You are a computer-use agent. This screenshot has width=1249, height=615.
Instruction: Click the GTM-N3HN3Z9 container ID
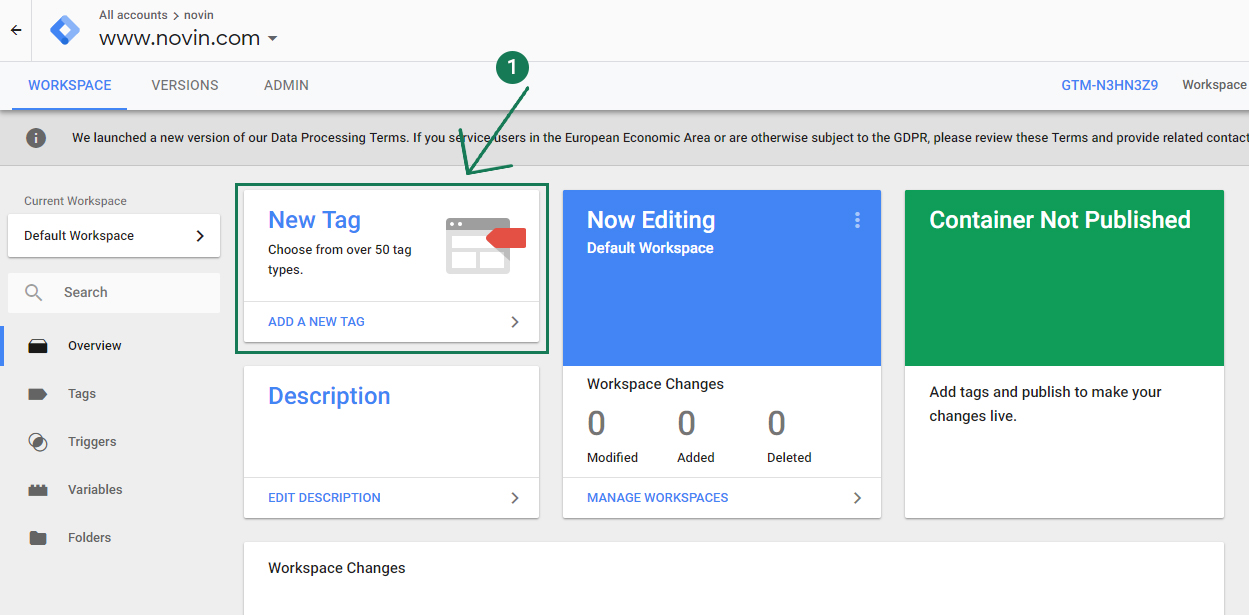click(x=1109, y=86)
